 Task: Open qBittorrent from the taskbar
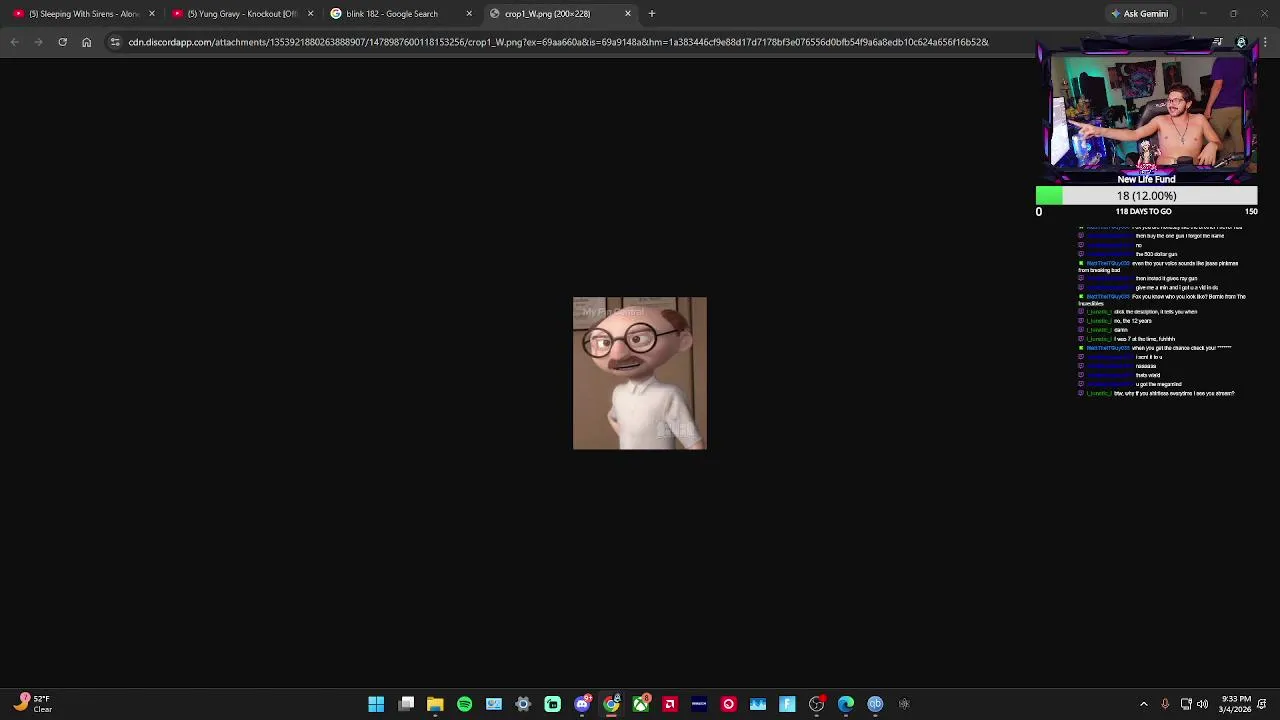click(x=875, y=704)
